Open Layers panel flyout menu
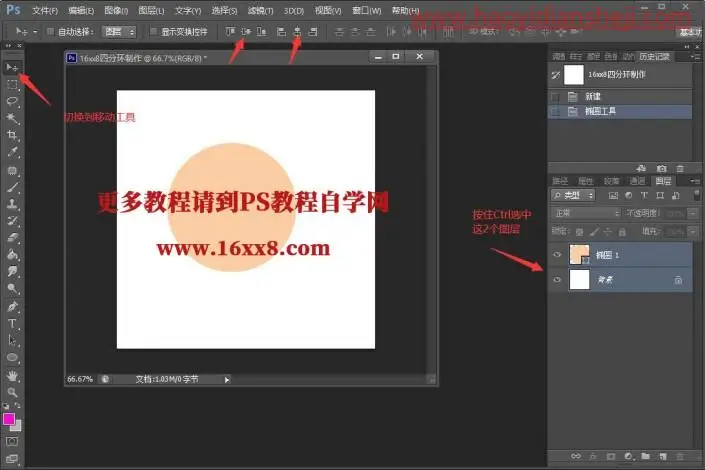Image resolution: width=705 pixels, height=470 pixels. point(695,181)
